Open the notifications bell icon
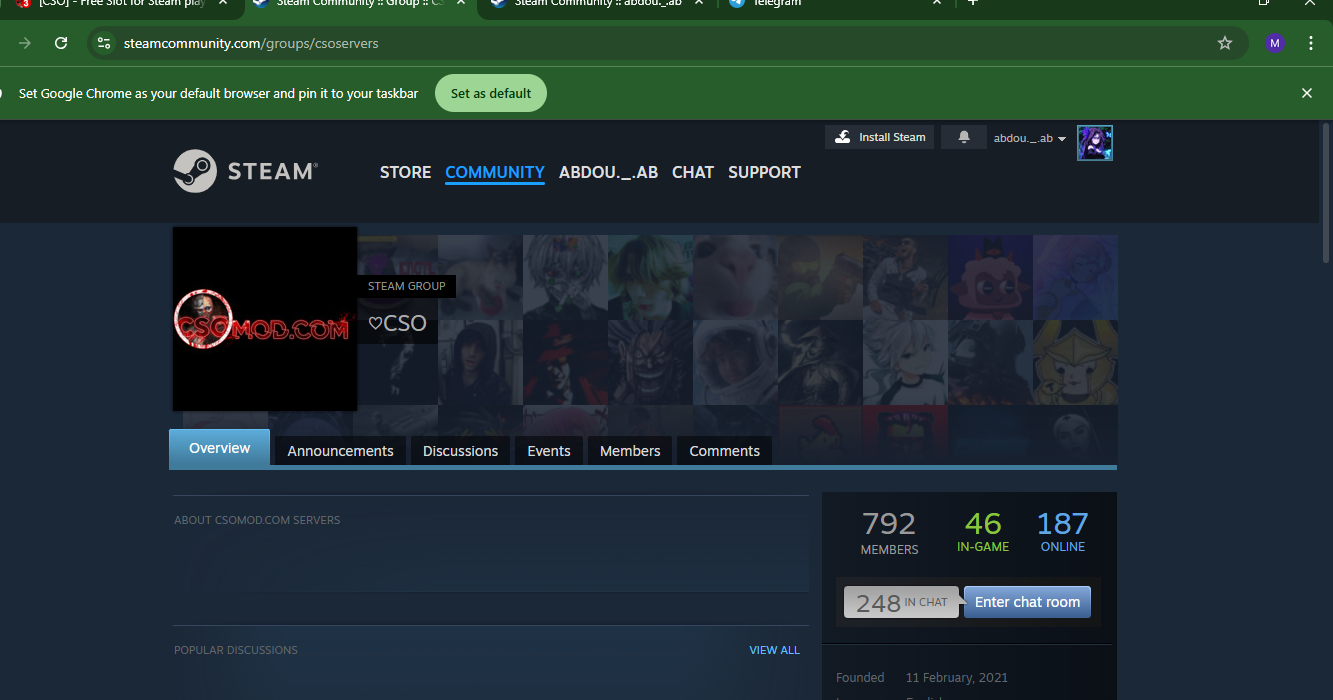This screenshot has width=1333, height=700. pos(964,138)
